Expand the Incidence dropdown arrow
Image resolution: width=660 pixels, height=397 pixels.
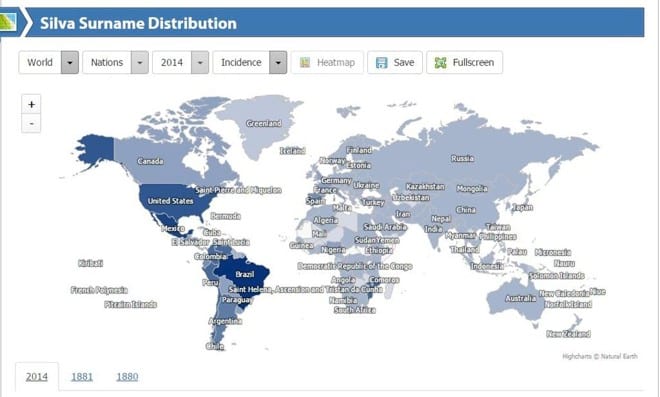coord(278,62)
